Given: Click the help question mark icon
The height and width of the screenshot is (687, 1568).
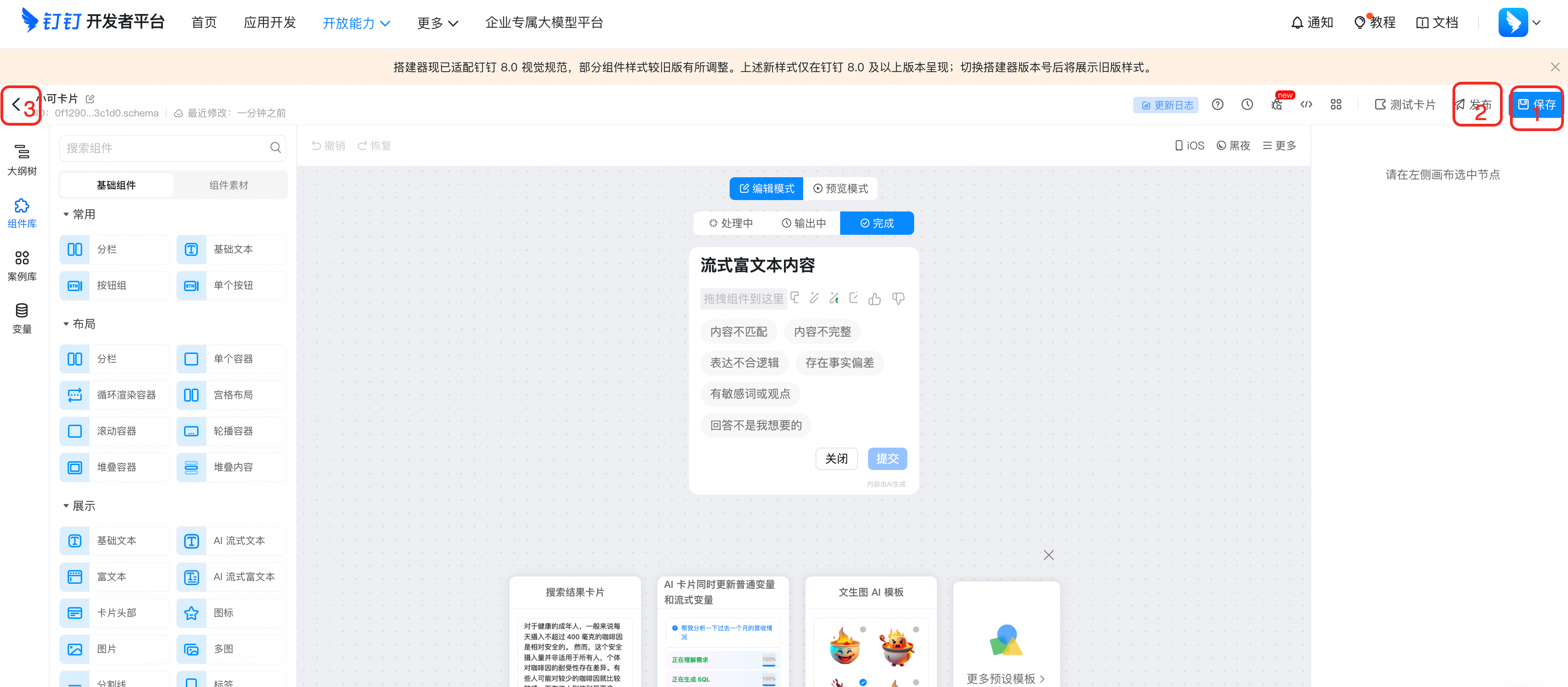Looking at the screenshot, I should pos(1217,104).
